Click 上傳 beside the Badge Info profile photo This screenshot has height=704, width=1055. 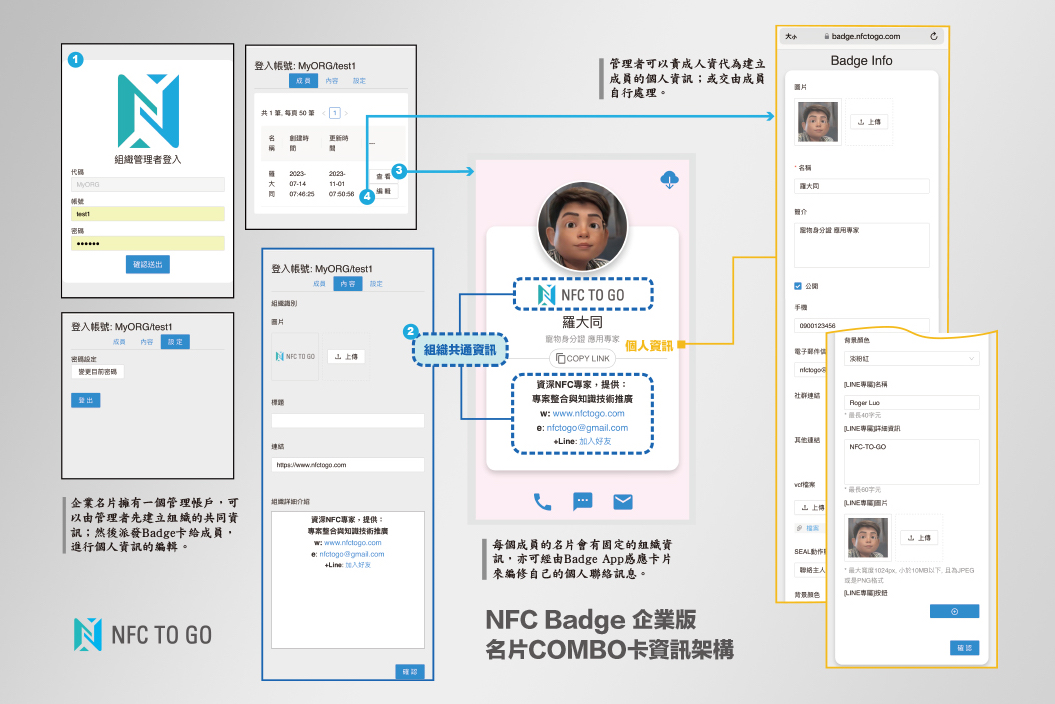pyautogui.click(x=869, y=122)
